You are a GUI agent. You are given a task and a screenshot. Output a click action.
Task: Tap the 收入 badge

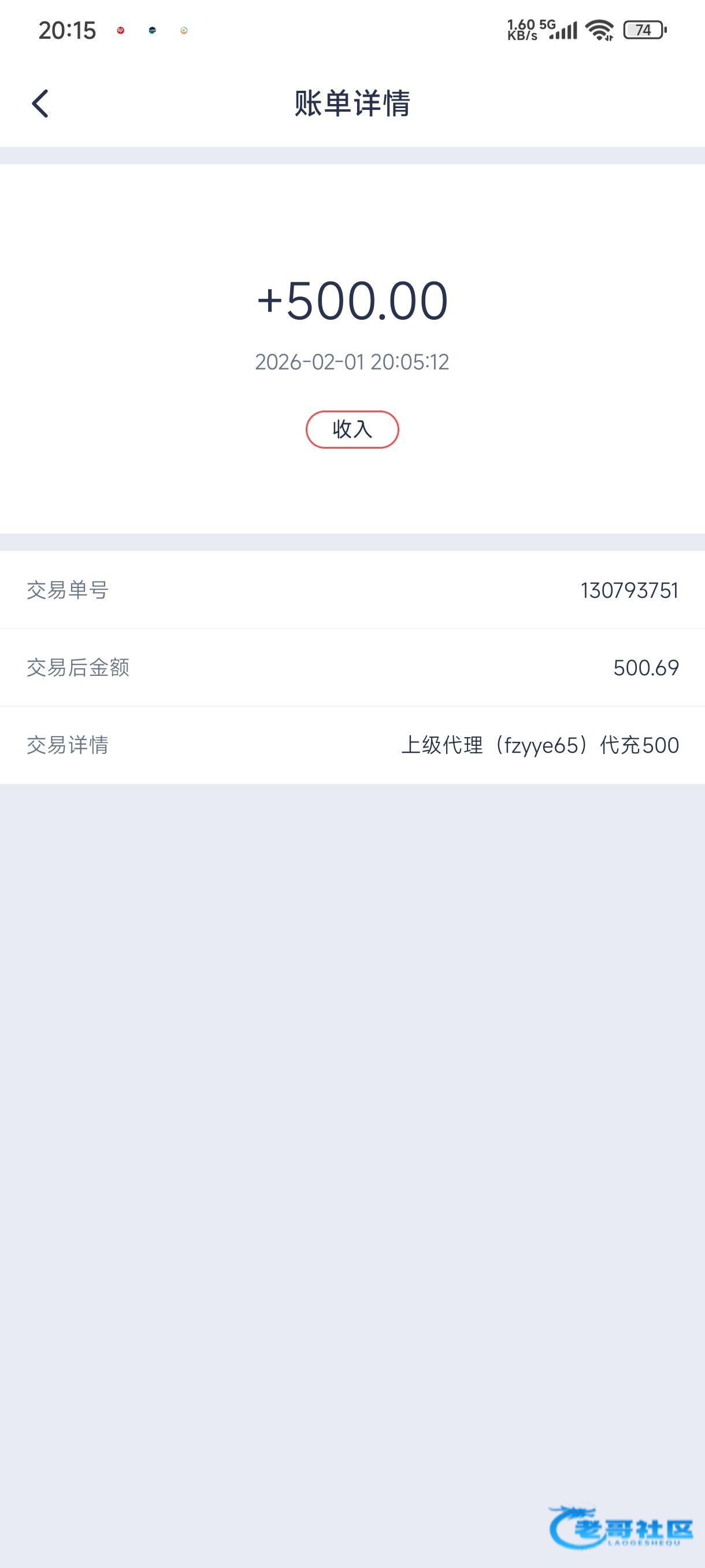coord(352,430)
